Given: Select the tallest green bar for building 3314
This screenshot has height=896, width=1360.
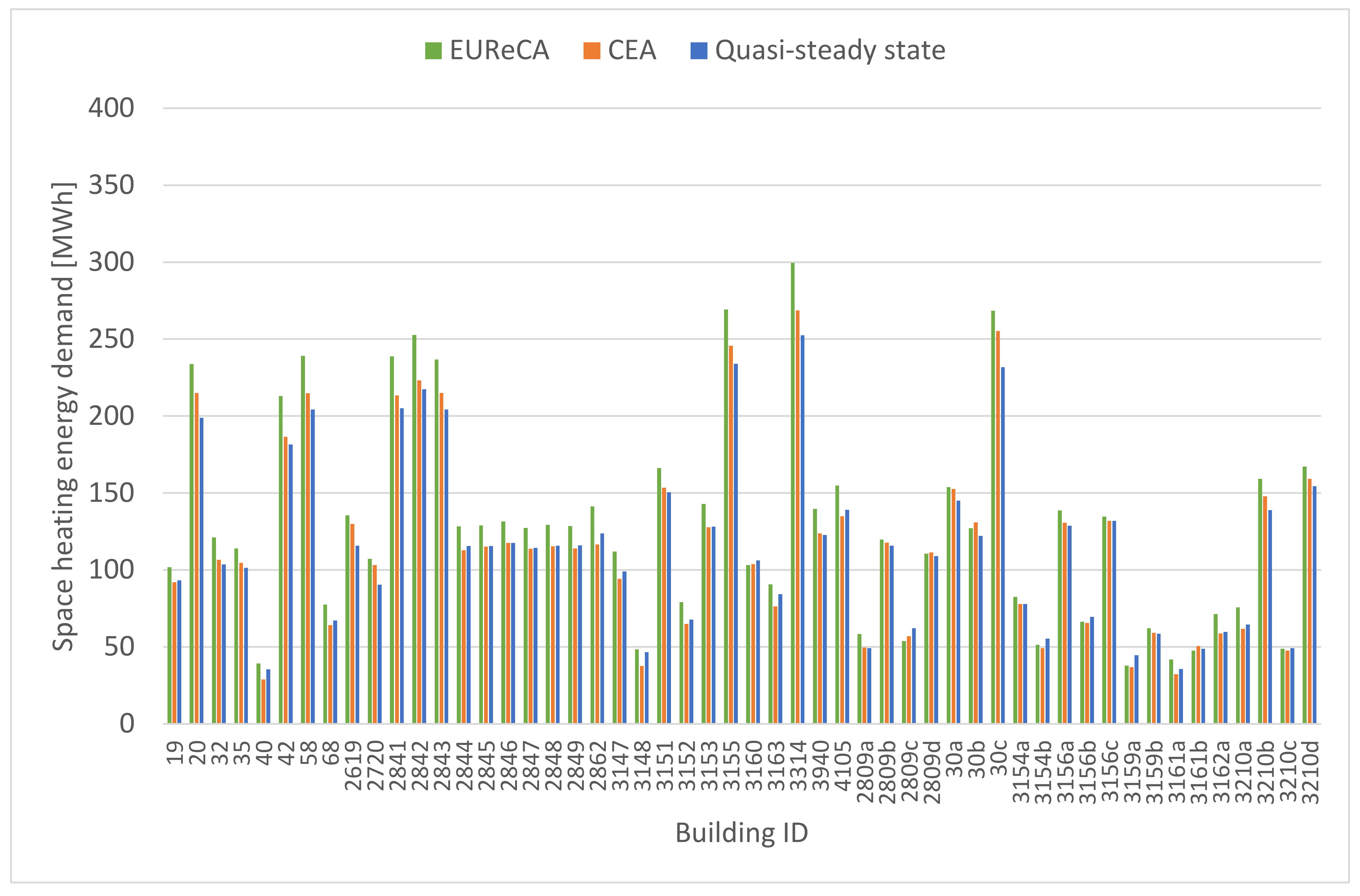Looking at the screenshot, I should [x=792, y=491].
